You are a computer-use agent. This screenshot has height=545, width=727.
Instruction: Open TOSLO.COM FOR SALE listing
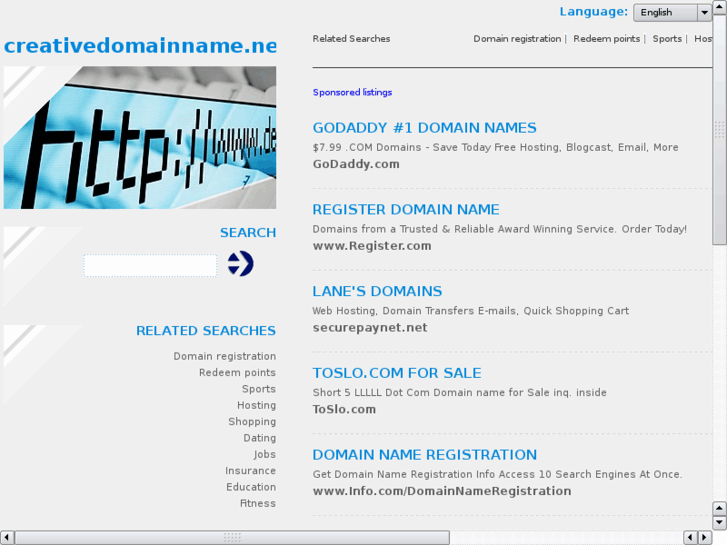click(397, 373)
